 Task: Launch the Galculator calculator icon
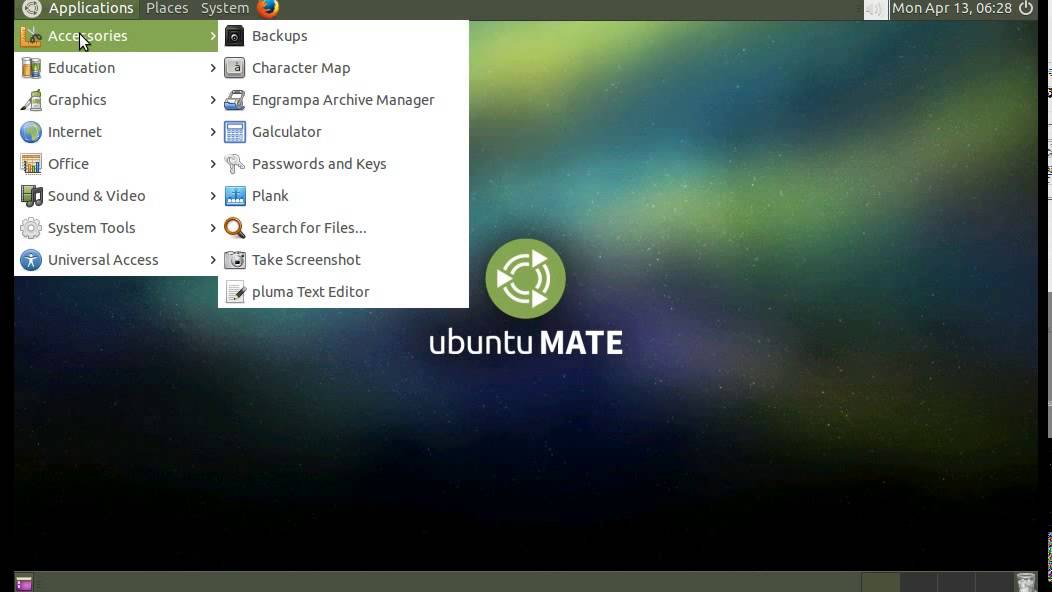(234, 132)
